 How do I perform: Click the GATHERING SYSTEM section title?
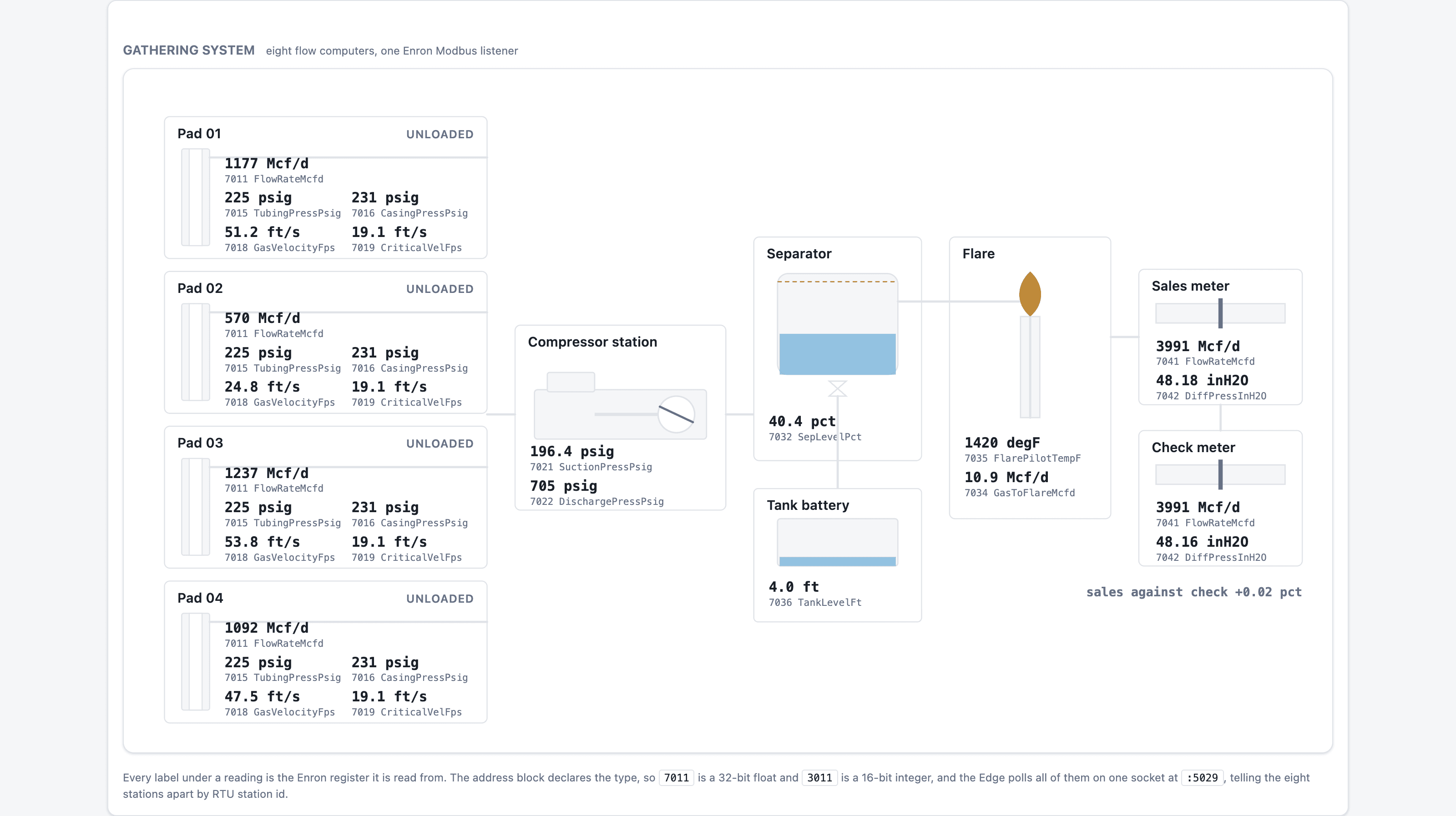[x=189, y=50]
